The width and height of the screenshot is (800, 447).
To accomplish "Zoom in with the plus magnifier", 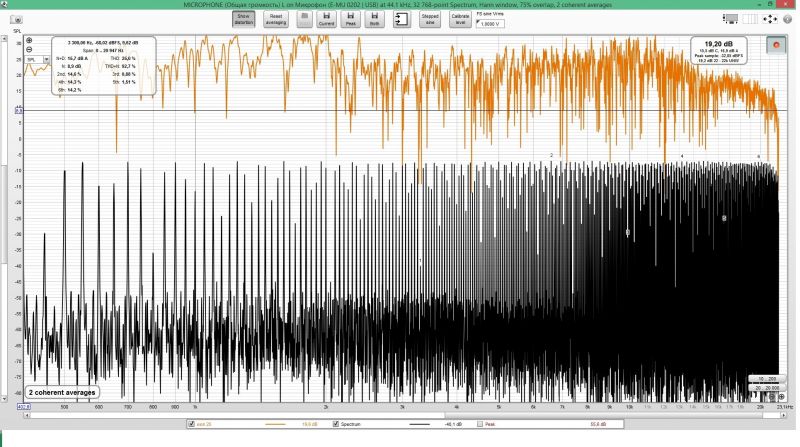I will (29, 41).
